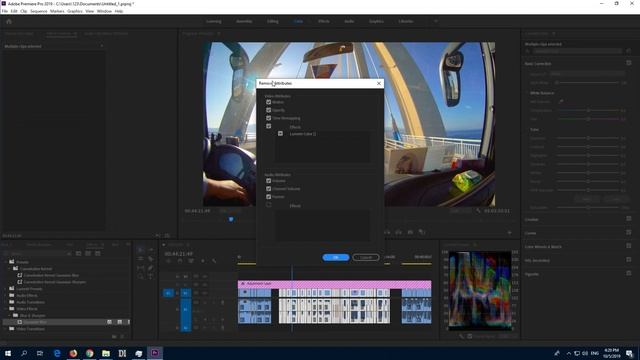Click Export Frame camera icon in Program Monitor
The height and width of the screenshot is (360, 640).
pyautogui.click(x=410, y=232)
